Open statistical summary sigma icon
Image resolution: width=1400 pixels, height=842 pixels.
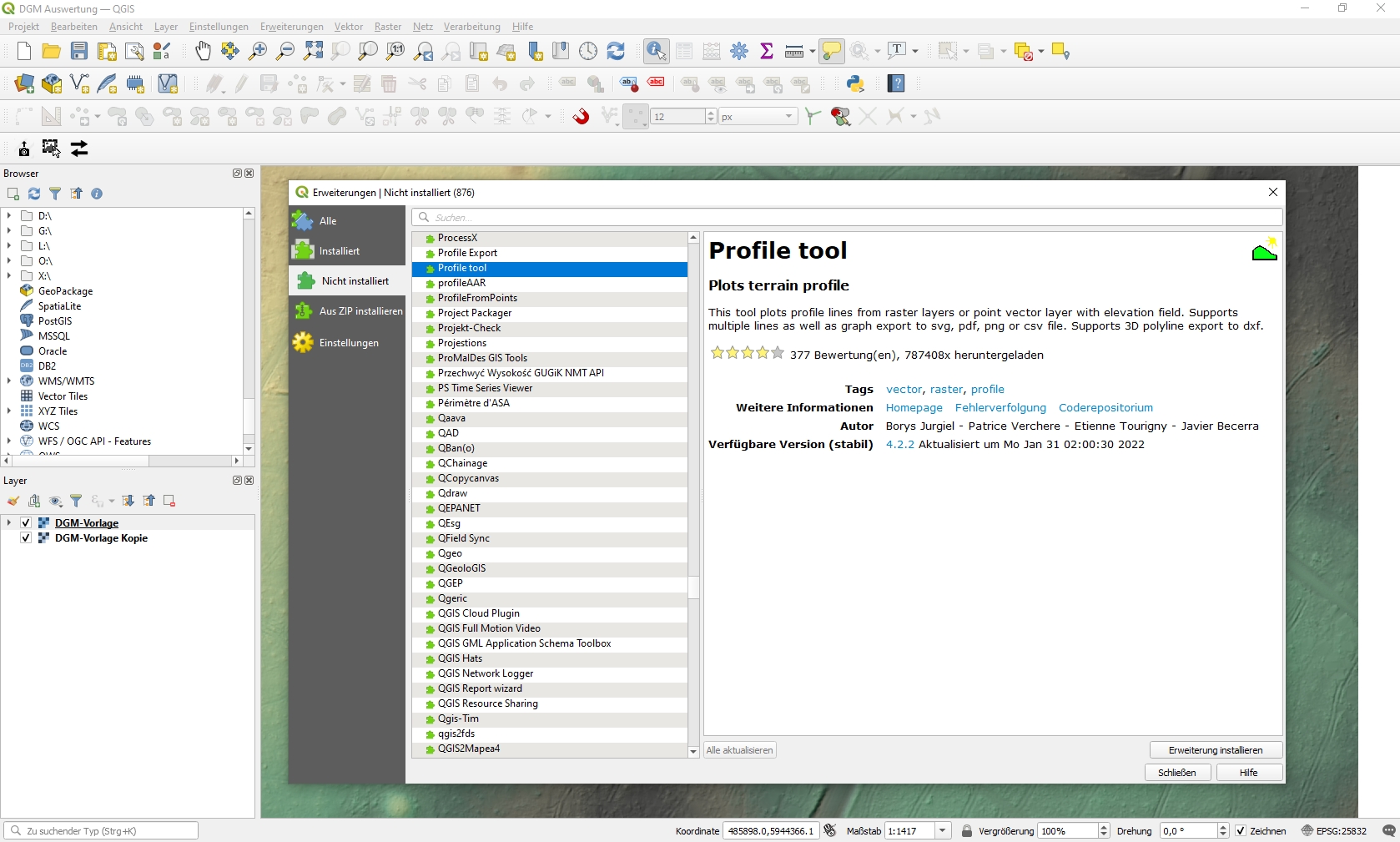(767, 52)
